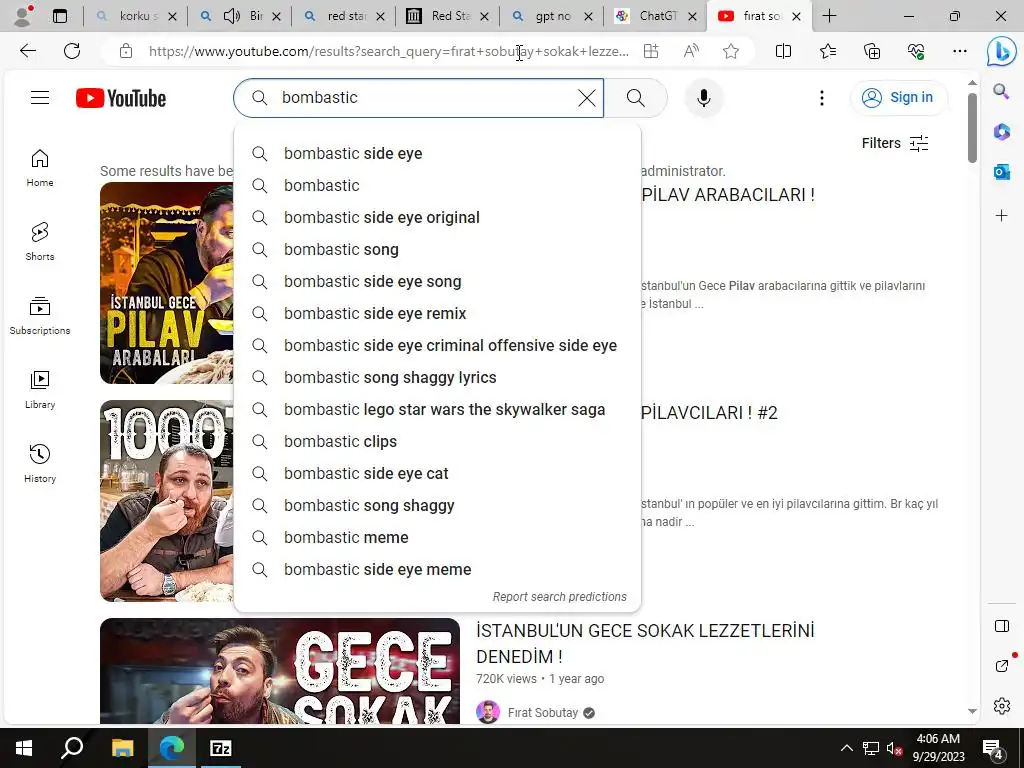Select suggestion bombastic song shaggy lyrics
Image resolution: width=1024 pixels, height=768 pixels.
(437, 377)
